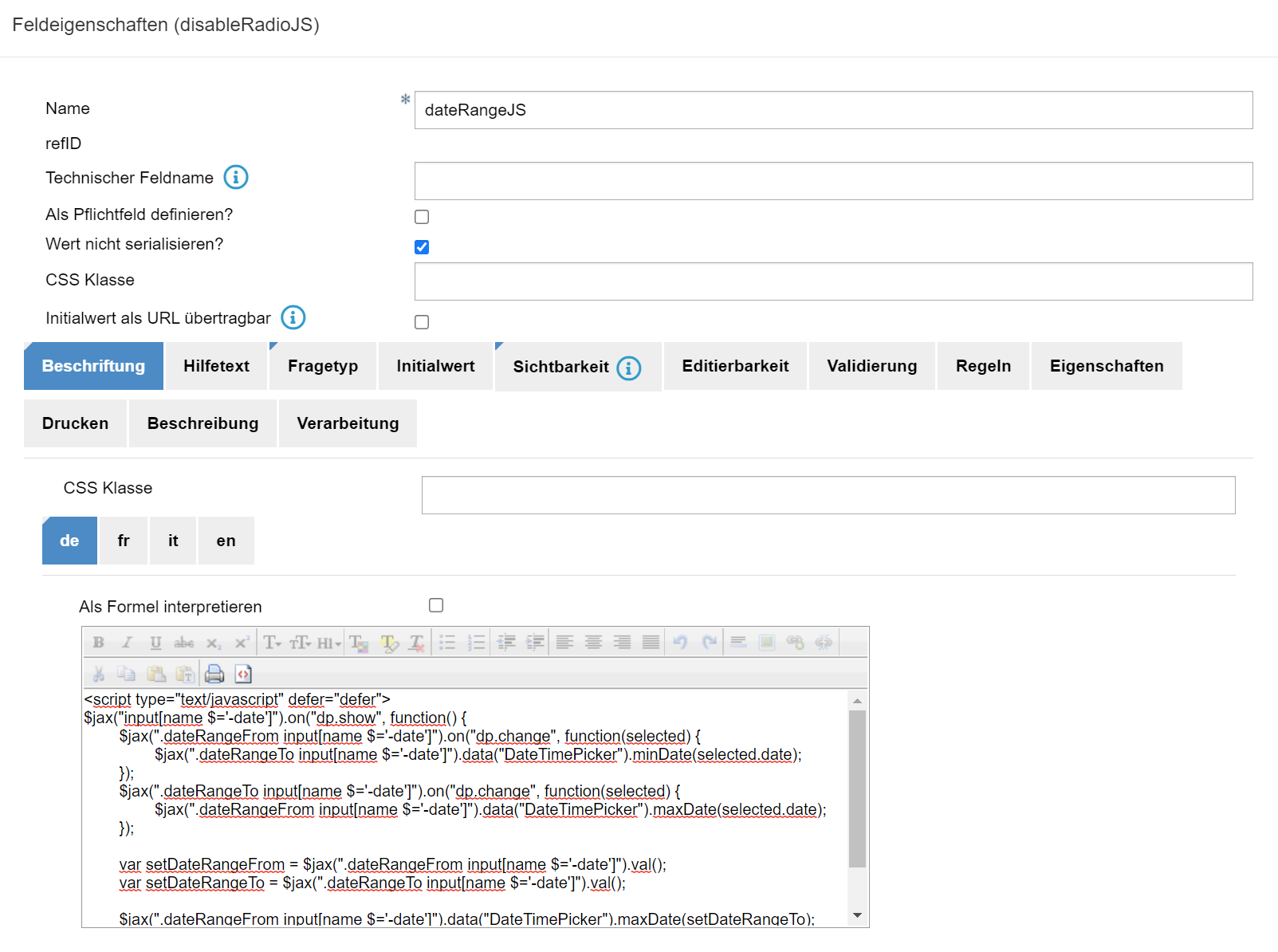Image resolution: width=1278 pixels, height=952 pixels.
Task: Insert a bulleted list
Action: coord(447,643)
